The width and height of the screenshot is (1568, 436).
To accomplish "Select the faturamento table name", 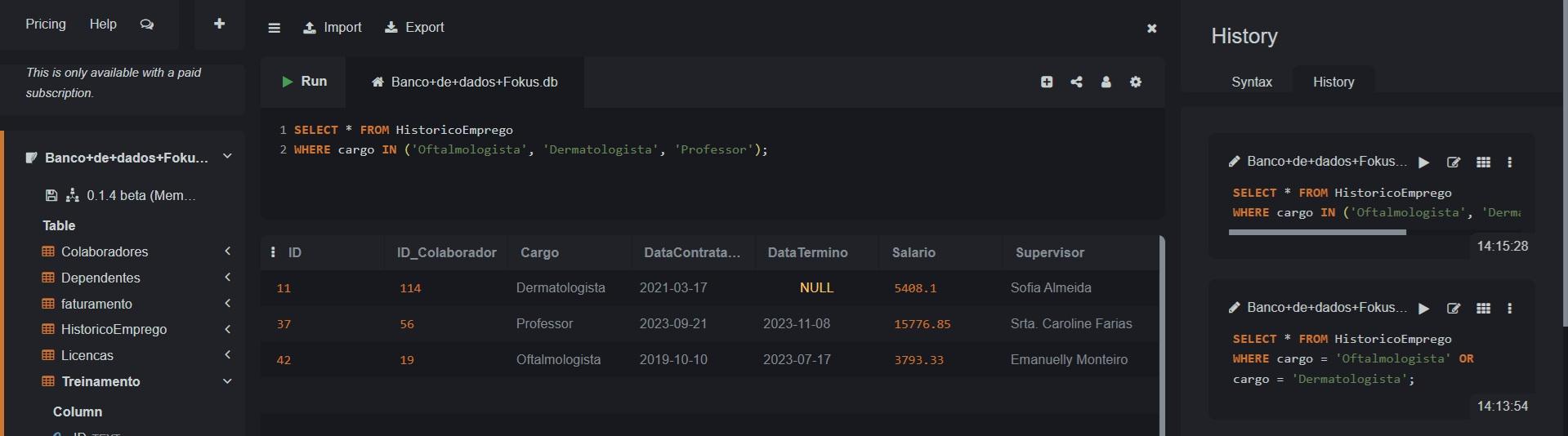I will (96, 304).
